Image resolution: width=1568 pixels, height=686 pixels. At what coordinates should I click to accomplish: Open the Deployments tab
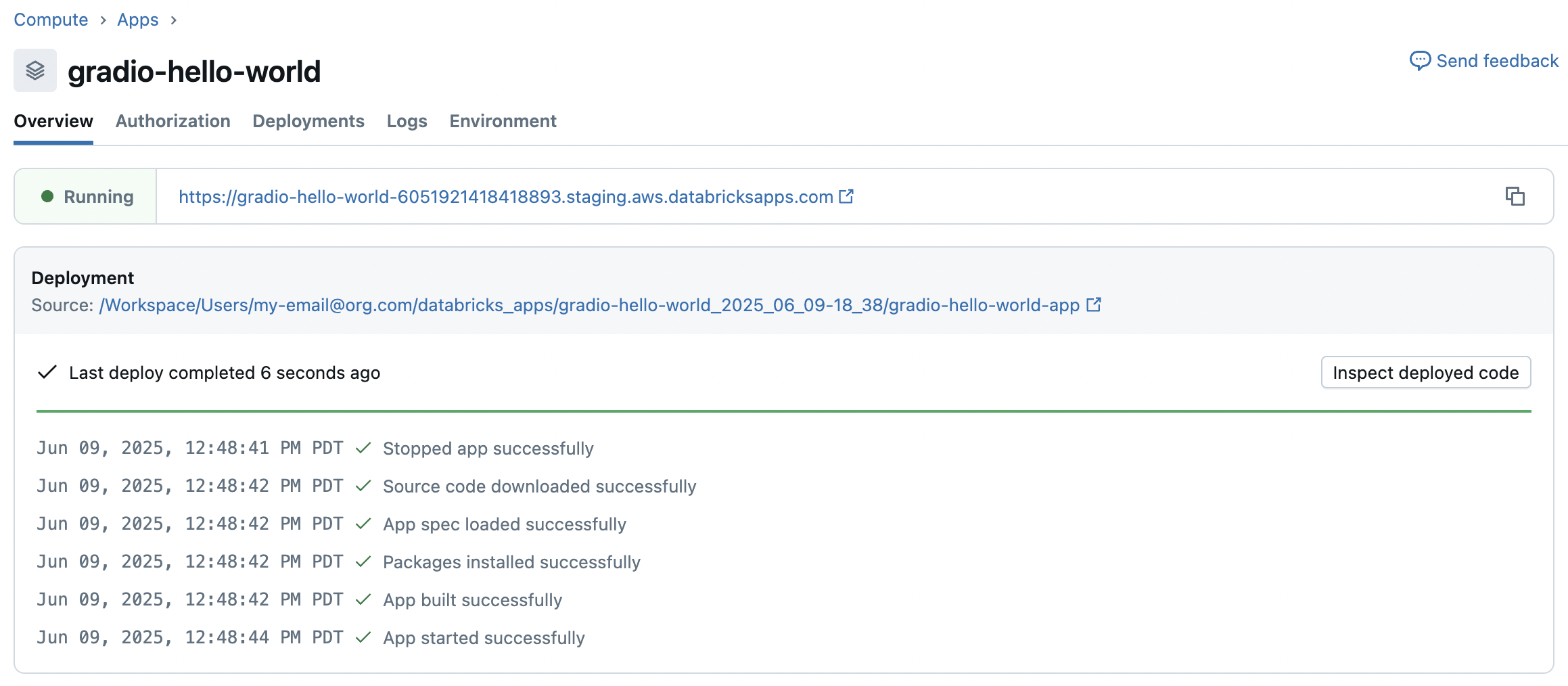pyautogui.click(x=308, y=121)
